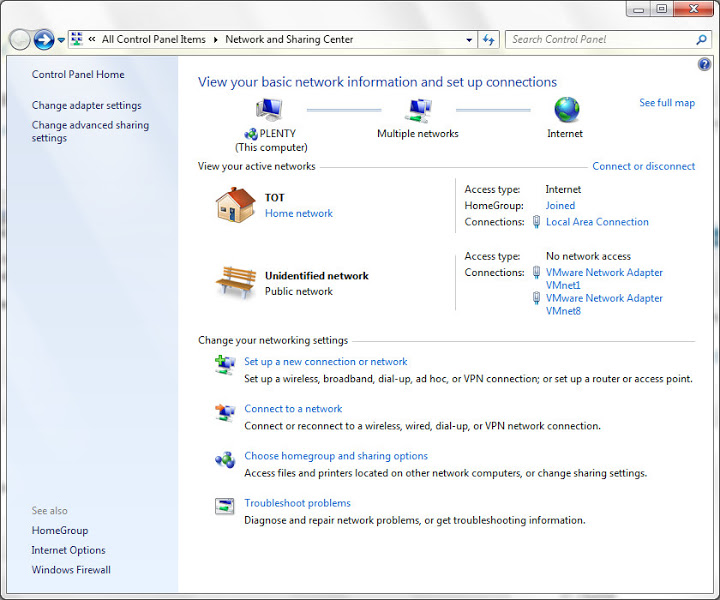
Task: Click the Home network link
Action: (x=298, y=213)
